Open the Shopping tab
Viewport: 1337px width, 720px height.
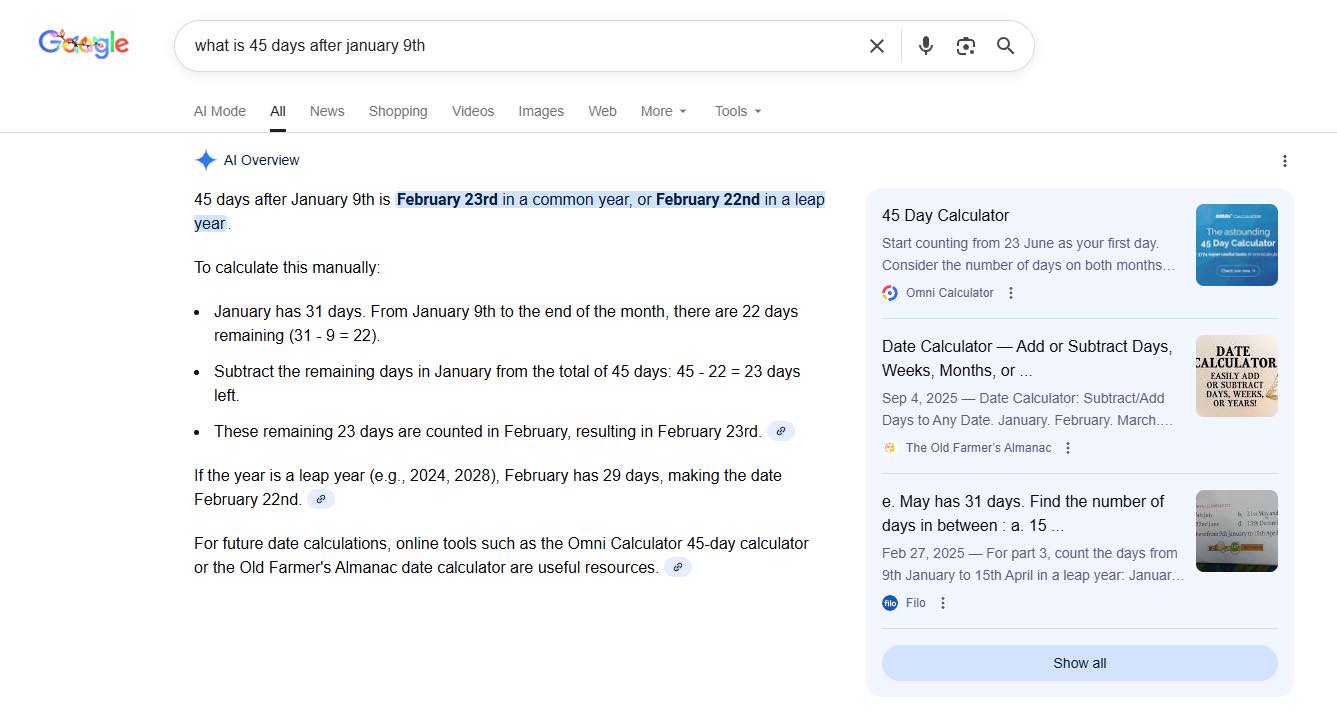pos(398,111)
